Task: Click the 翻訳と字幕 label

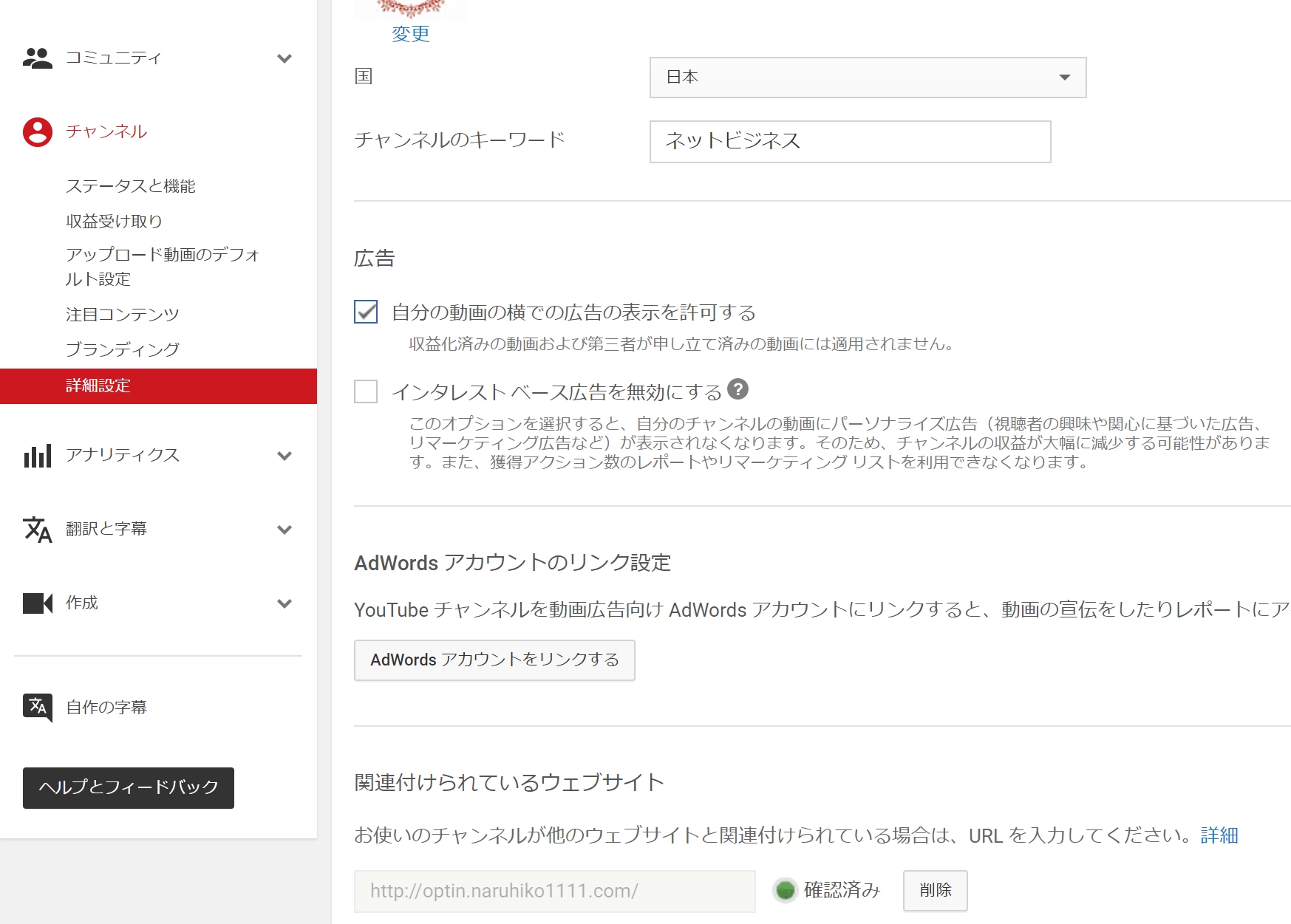Action: (x=106, y=529)
